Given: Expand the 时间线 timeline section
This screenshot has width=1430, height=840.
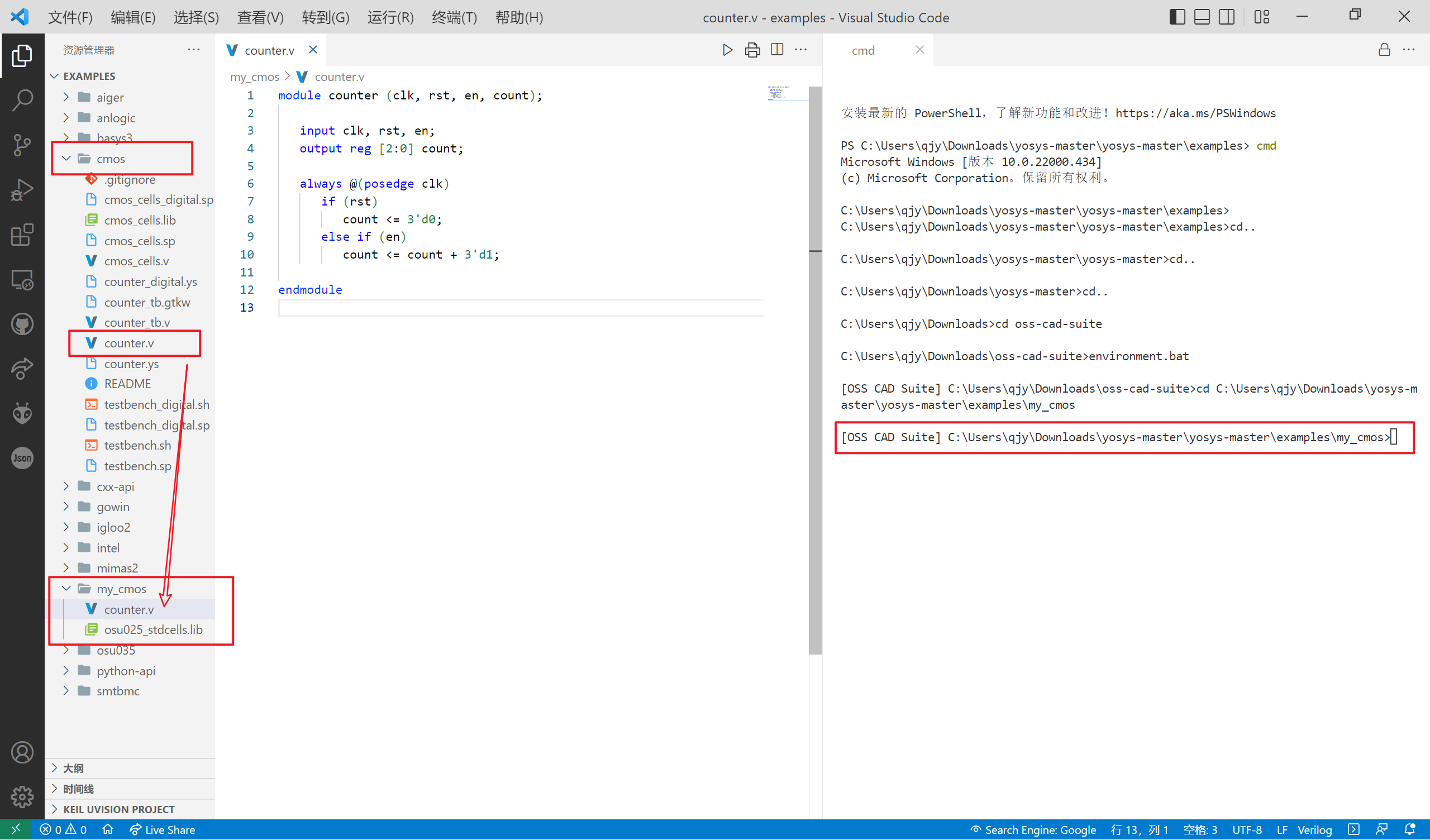Looking at the screenshot, I should point(131,789).
